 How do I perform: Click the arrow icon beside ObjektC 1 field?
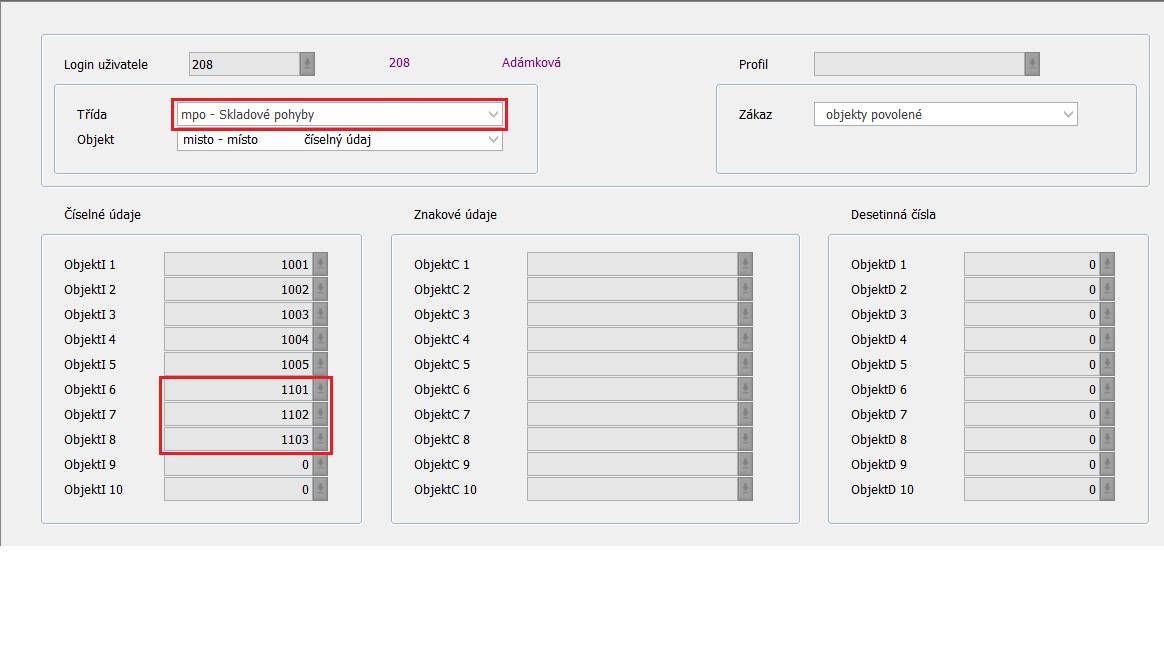(x=745, y=264)
